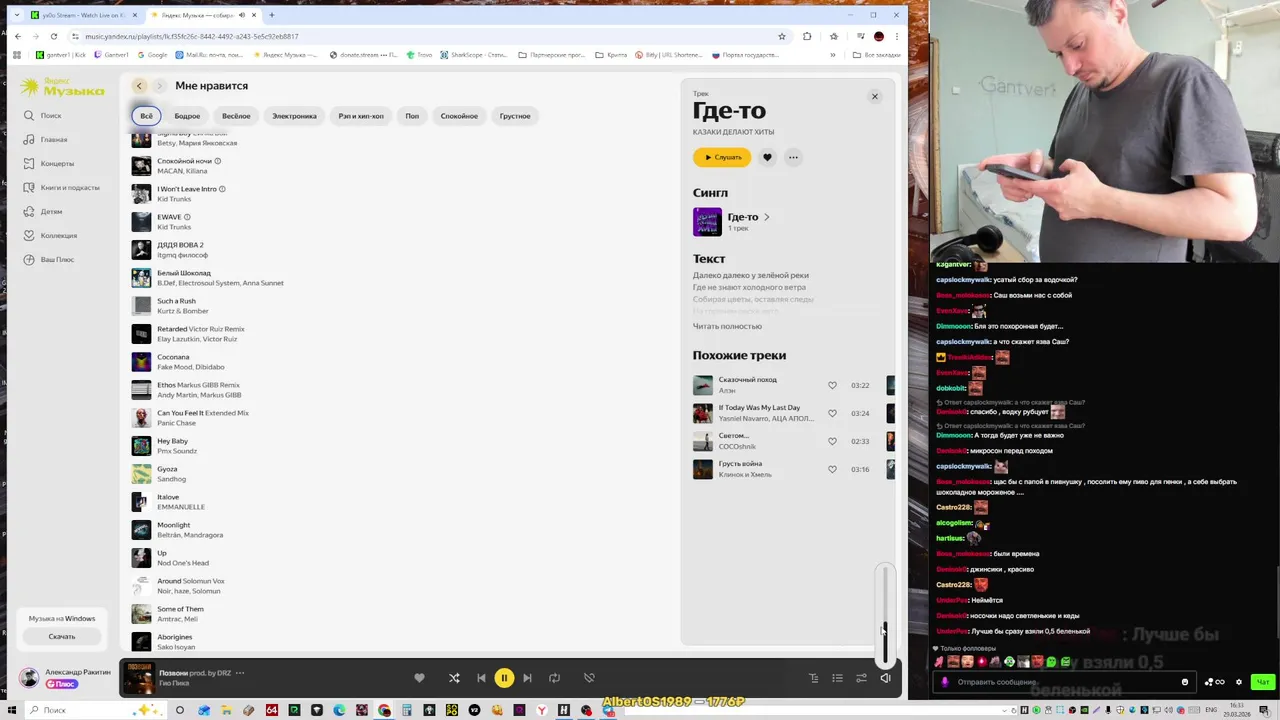Click the purple Чат button

click(x=1263, y=682)
